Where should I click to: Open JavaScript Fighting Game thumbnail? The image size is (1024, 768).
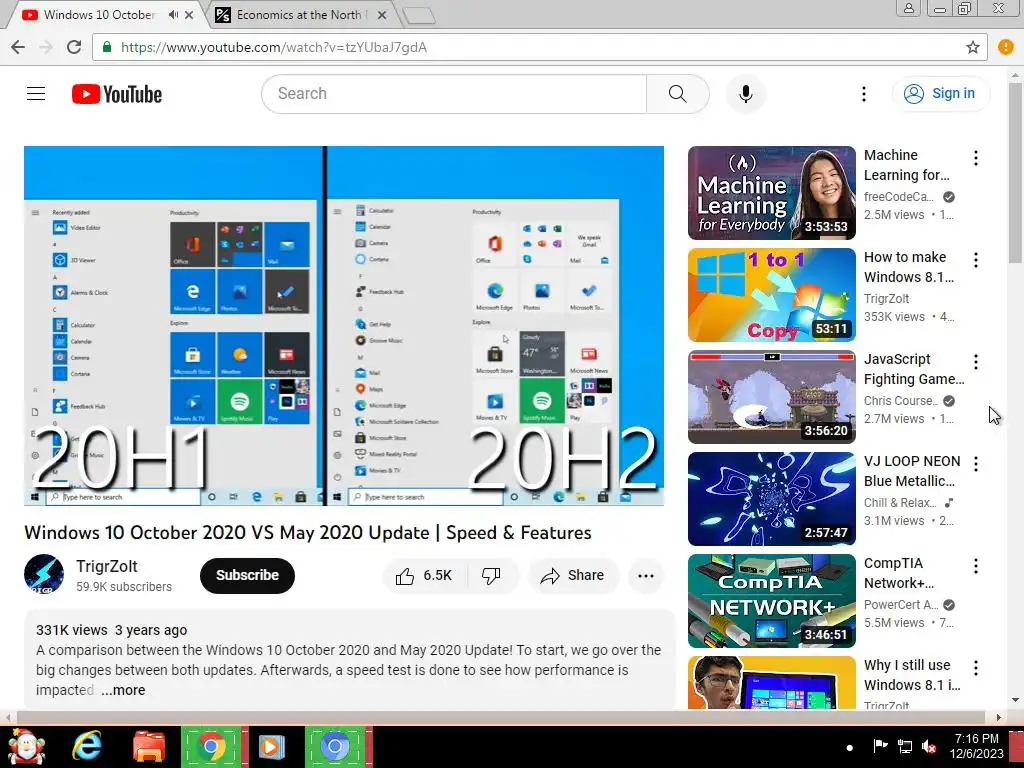(x=771, y=396)
